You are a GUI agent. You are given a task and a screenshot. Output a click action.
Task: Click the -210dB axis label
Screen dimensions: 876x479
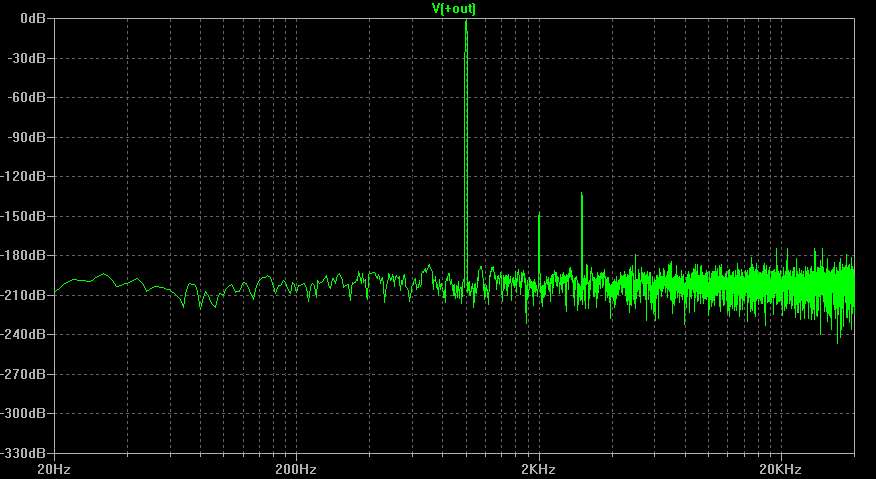(24, 295)
